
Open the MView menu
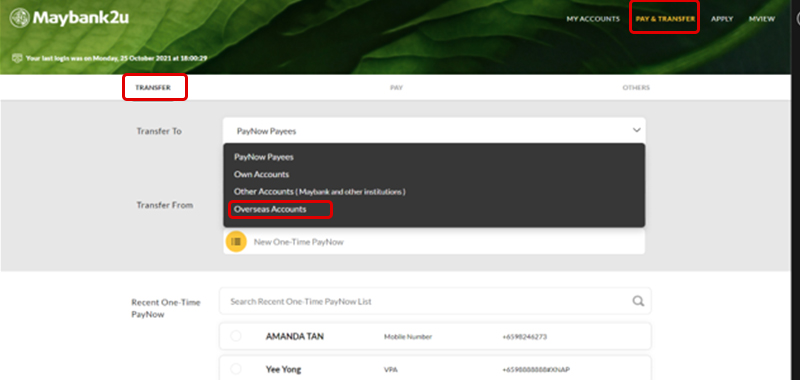[x=762, y=19]
